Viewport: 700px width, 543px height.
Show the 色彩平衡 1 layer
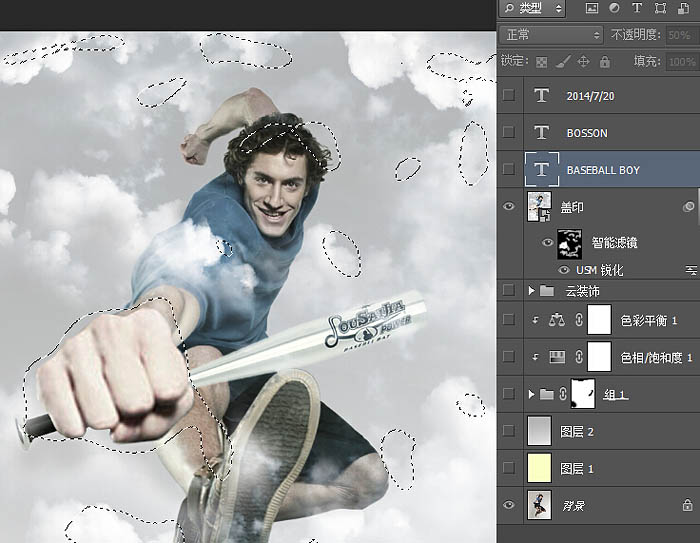508,320
